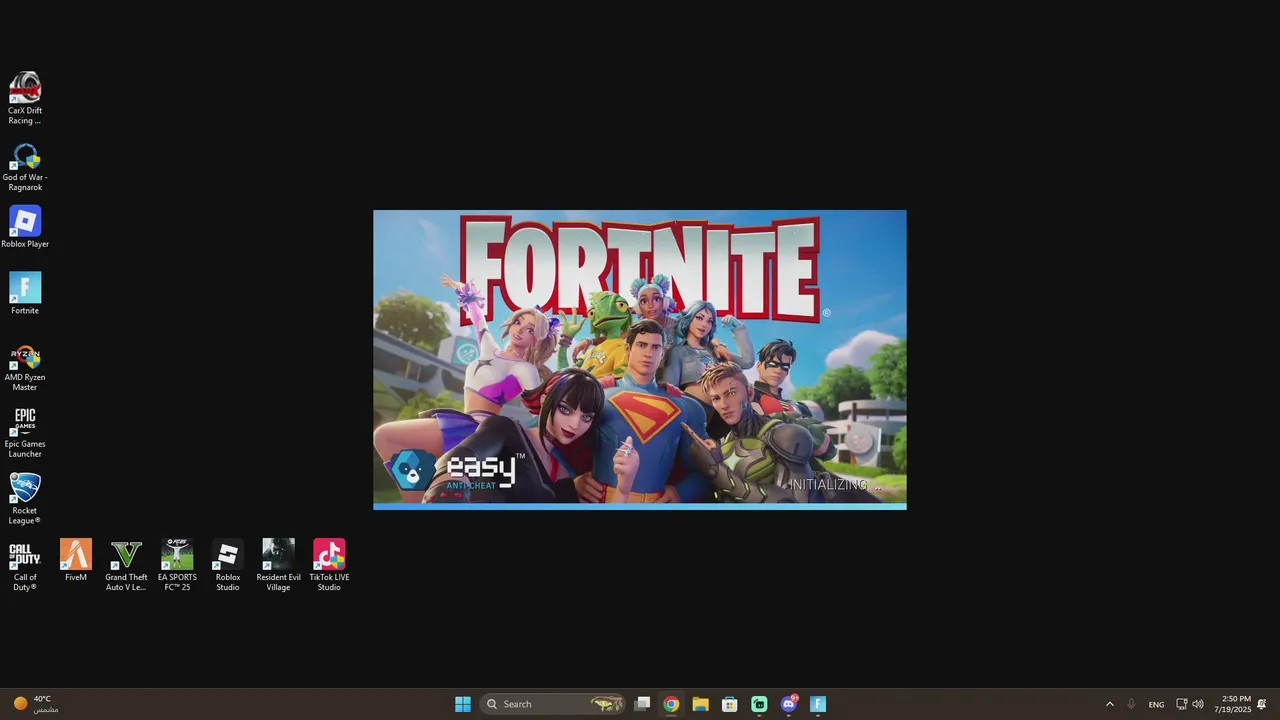Open CarX Drift Racing desktop shortcut
The width and height of the screenshot is (1280, 720).
point(25,98)
